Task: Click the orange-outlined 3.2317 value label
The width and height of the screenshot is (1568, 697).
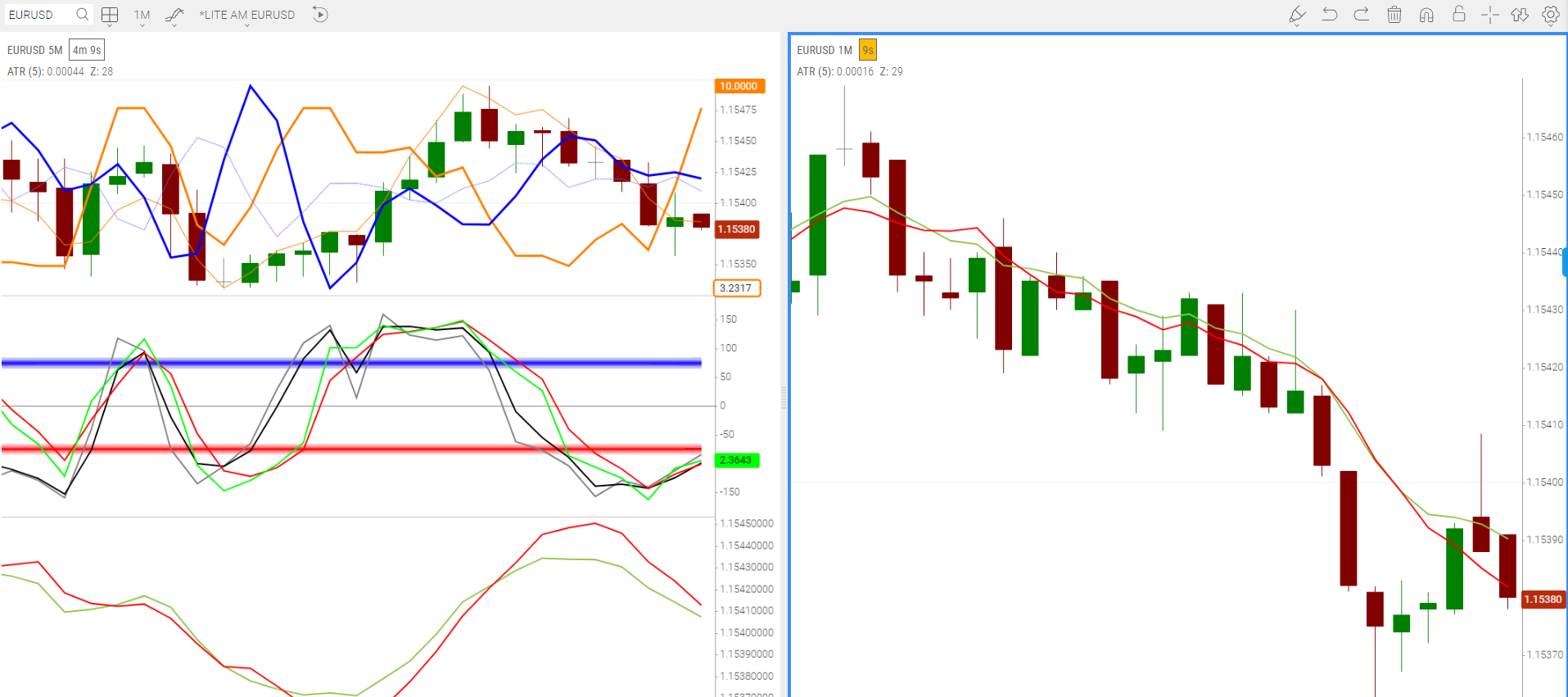Action: point(737,288)
